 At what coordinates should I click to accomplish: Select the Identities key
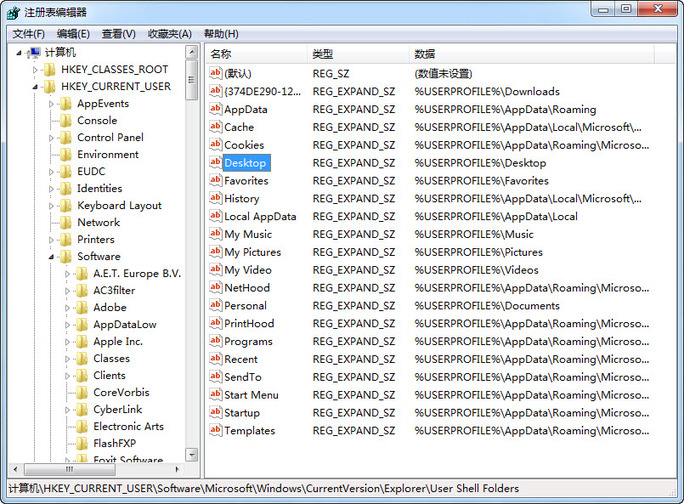[99, 189]
